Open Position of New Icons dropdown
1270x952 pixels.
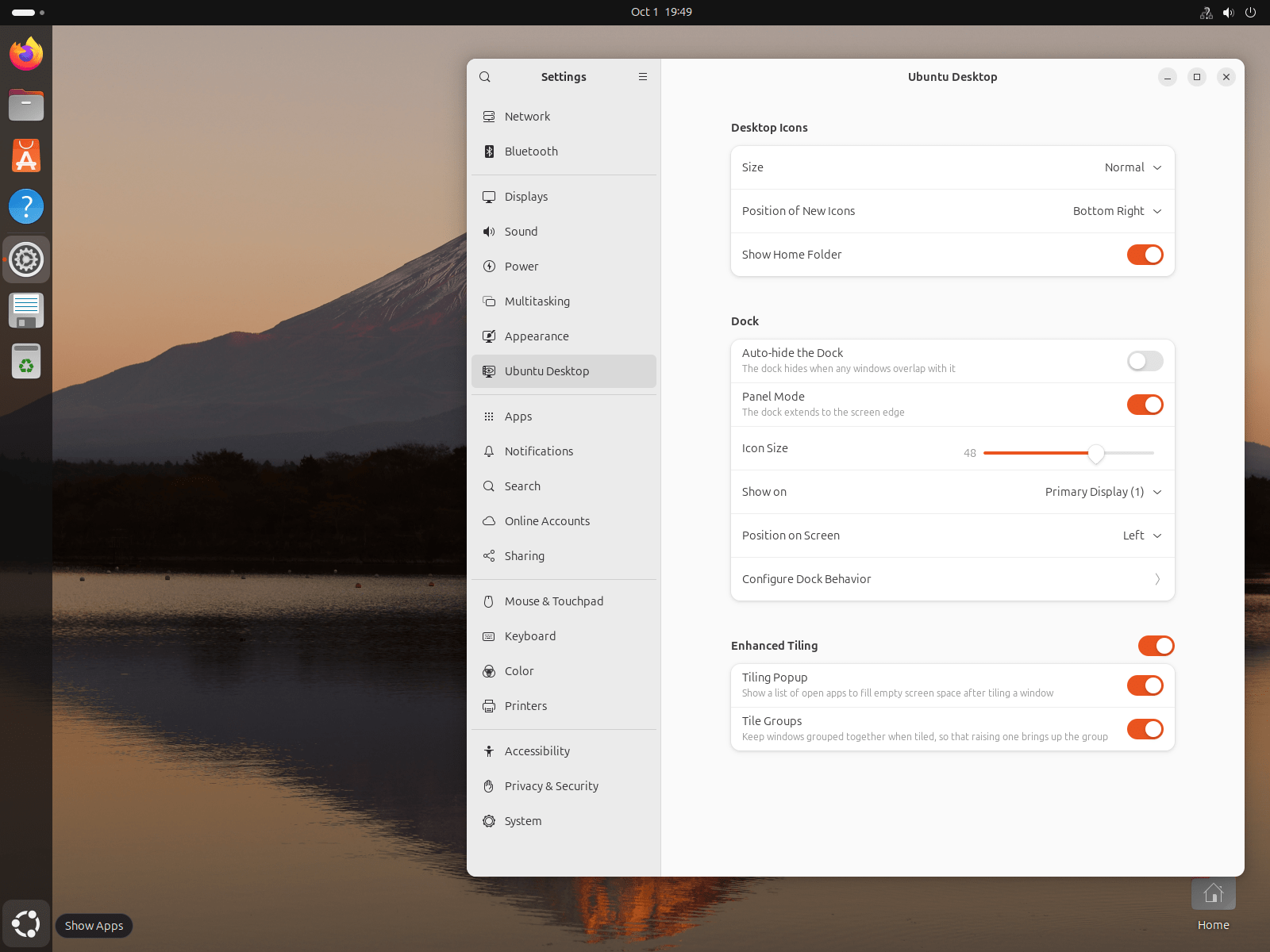tap(1117, 211)
